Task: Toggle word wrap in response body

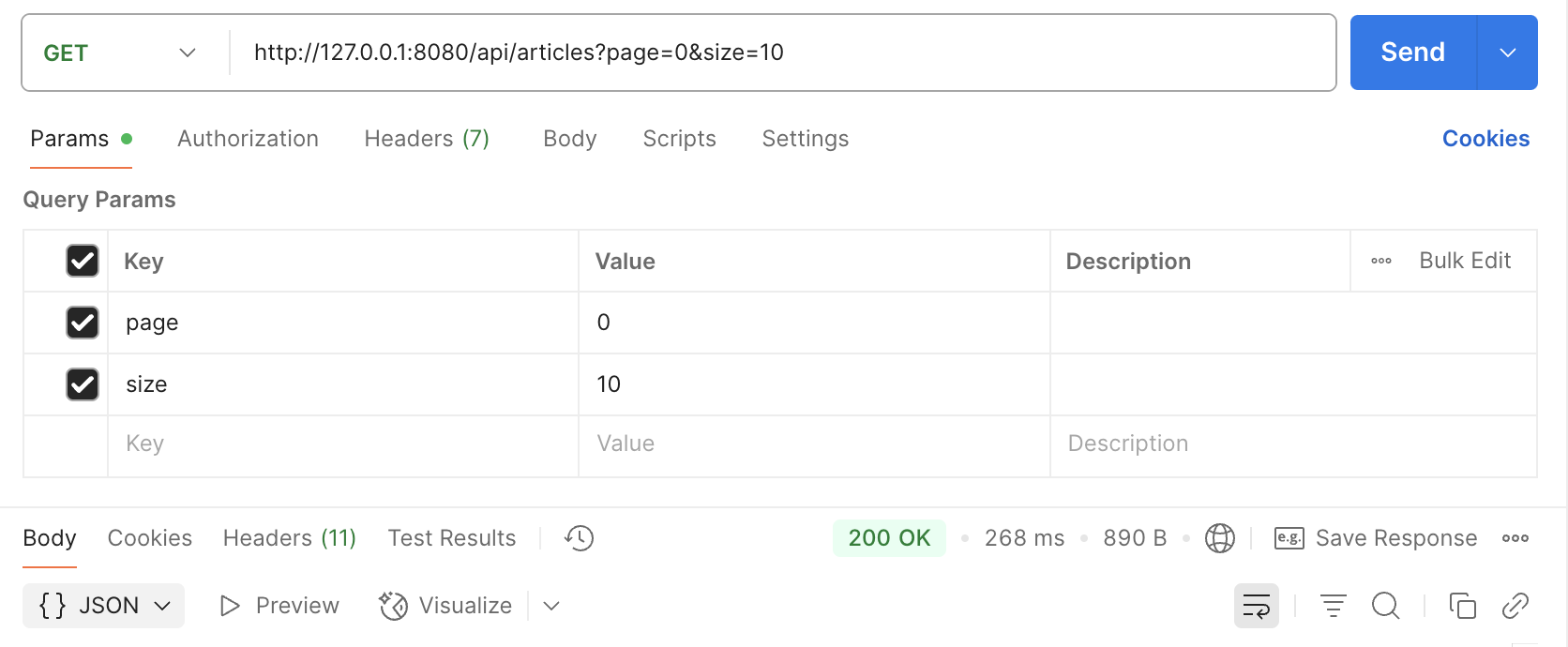Action: 1256,606
